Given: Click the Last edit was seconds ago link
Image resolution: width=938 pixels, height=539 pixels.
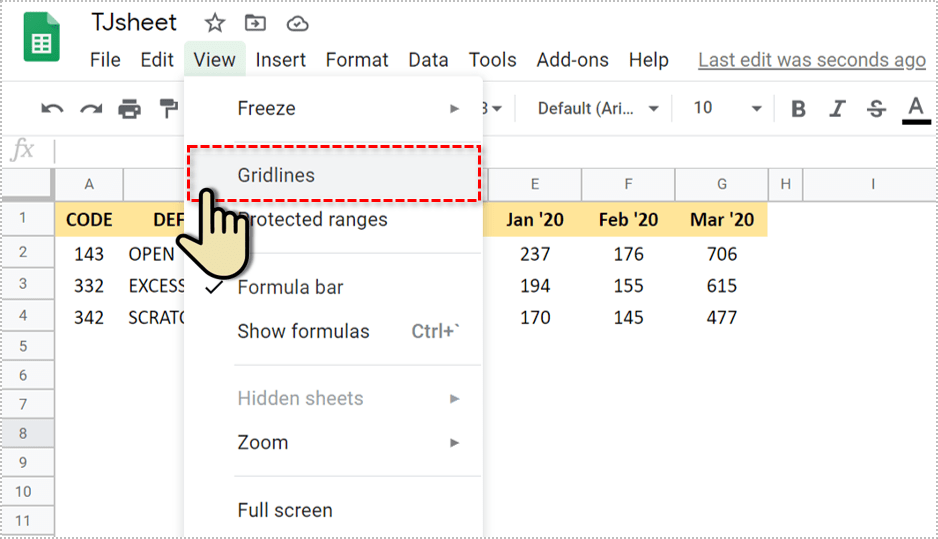Looking at the screenshot, I should pos(811,60).
